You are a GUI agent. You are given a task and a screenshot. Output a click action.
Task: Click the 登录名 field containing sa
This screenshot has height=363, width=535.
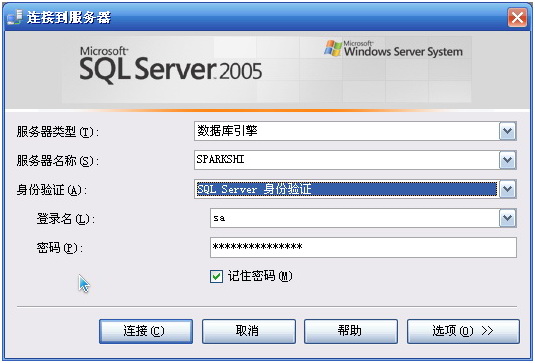[x=355, y=218]
